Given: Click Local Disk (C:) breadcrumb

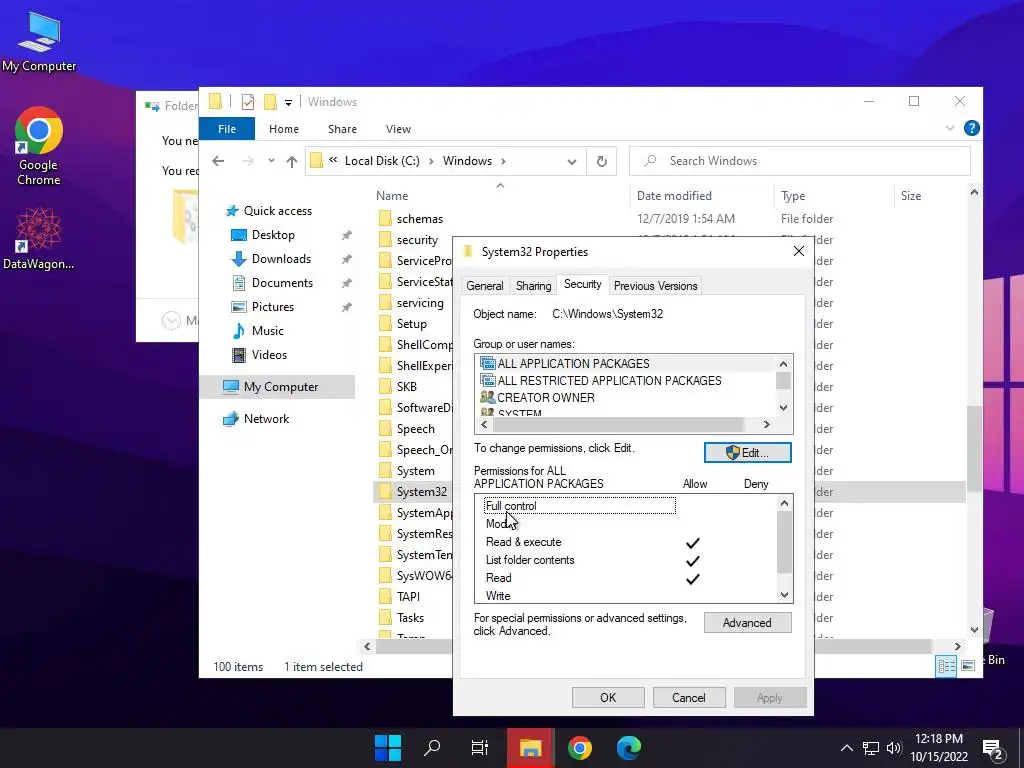Looking at the screenshot, I should [382, 161].
